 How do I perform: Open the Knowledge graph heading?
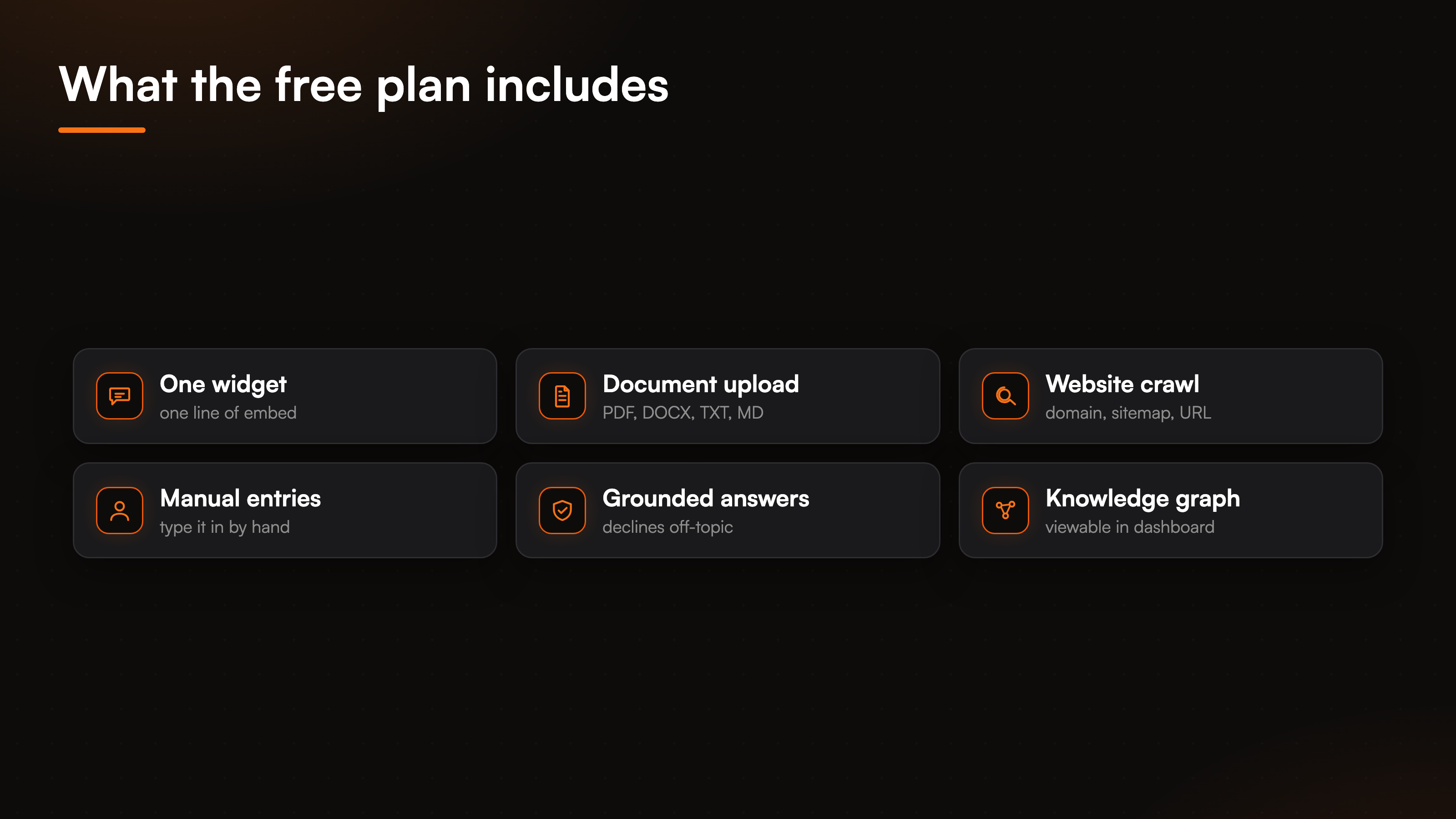1143,499
